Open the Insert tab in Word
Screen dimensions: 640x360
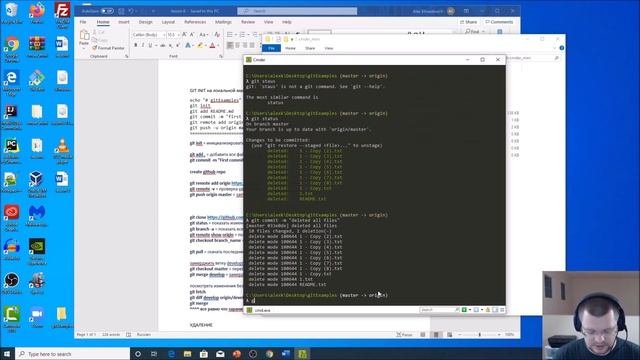tap(124, 22)
